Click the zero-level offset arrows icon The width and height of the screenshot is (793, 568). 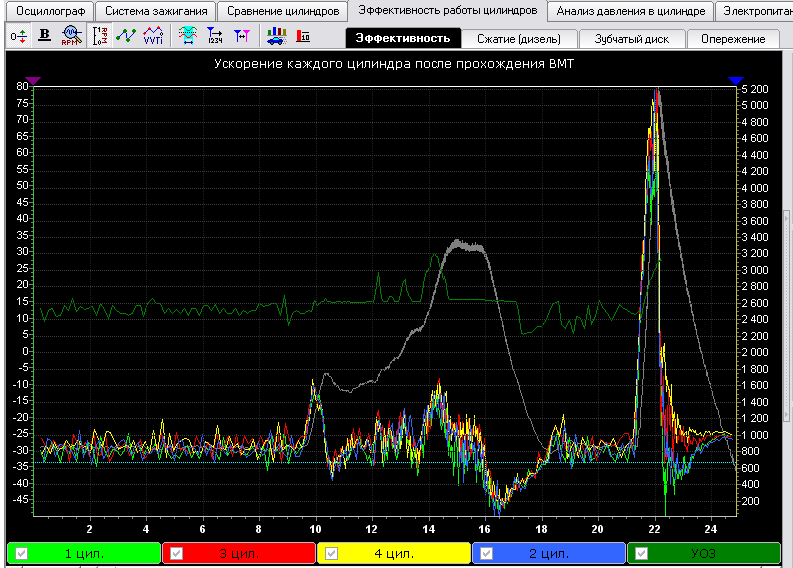[19, 36]
